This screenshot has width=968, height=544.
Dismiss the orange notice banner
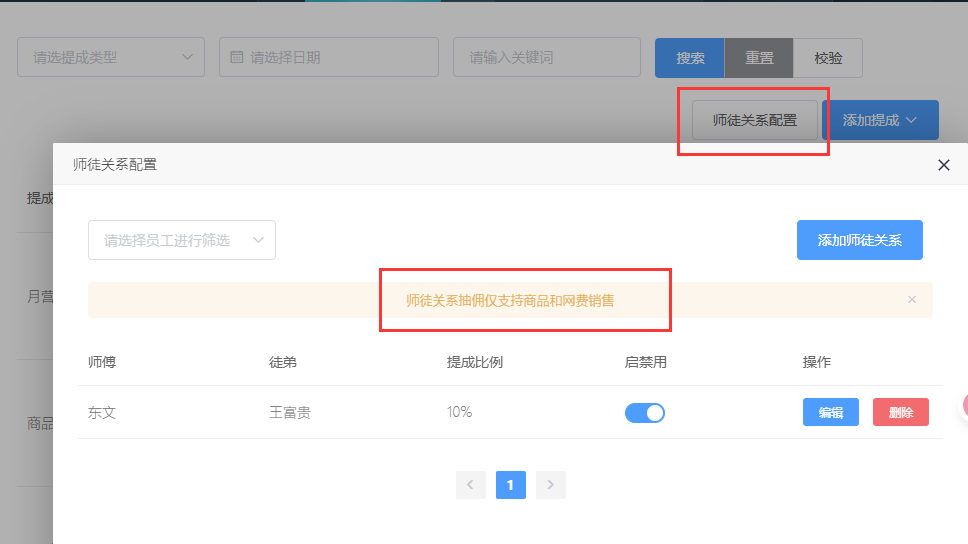912,299
